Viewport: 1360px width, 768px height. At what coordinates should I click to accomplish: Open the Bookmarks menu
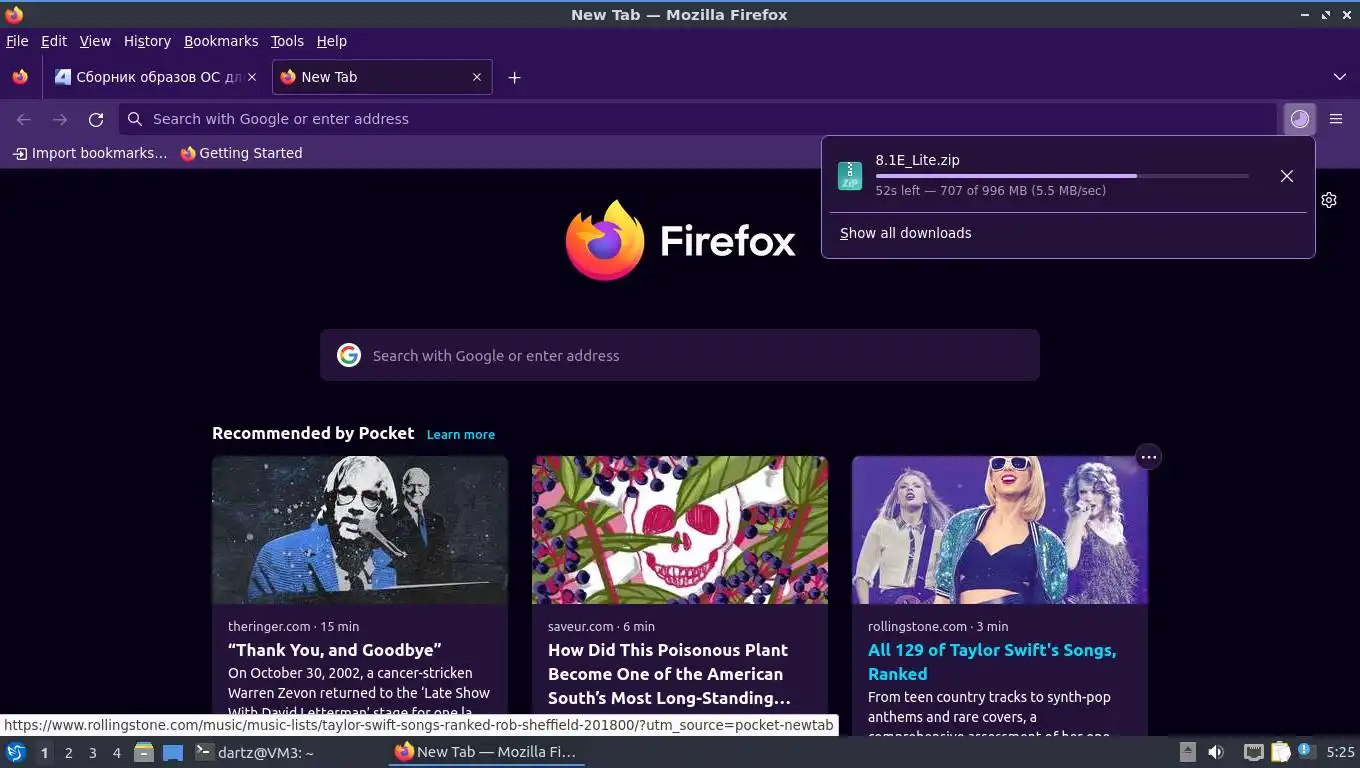pos(221,41)
